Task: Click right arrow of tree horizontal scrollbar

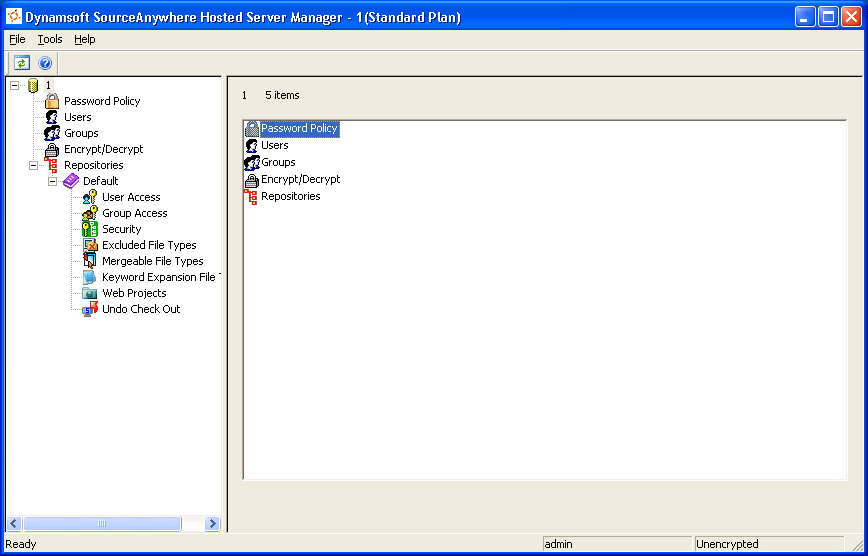Action: tap(212, 523)
